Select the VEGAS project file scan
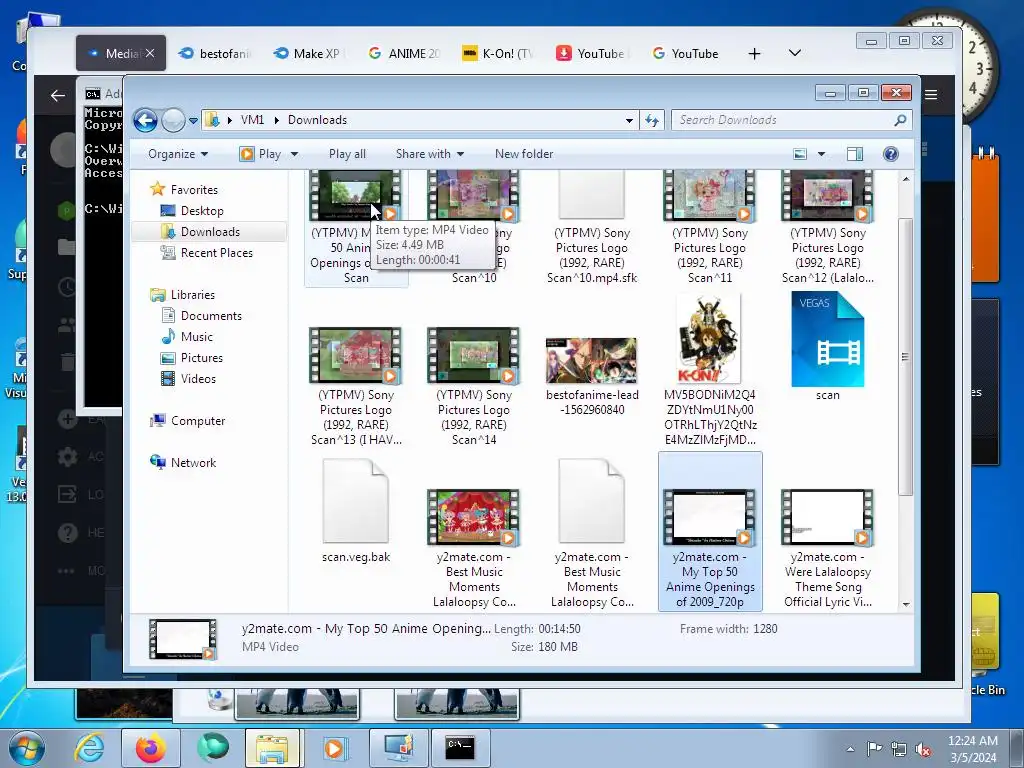The image size is (1024, 768). tap(827, 346)
